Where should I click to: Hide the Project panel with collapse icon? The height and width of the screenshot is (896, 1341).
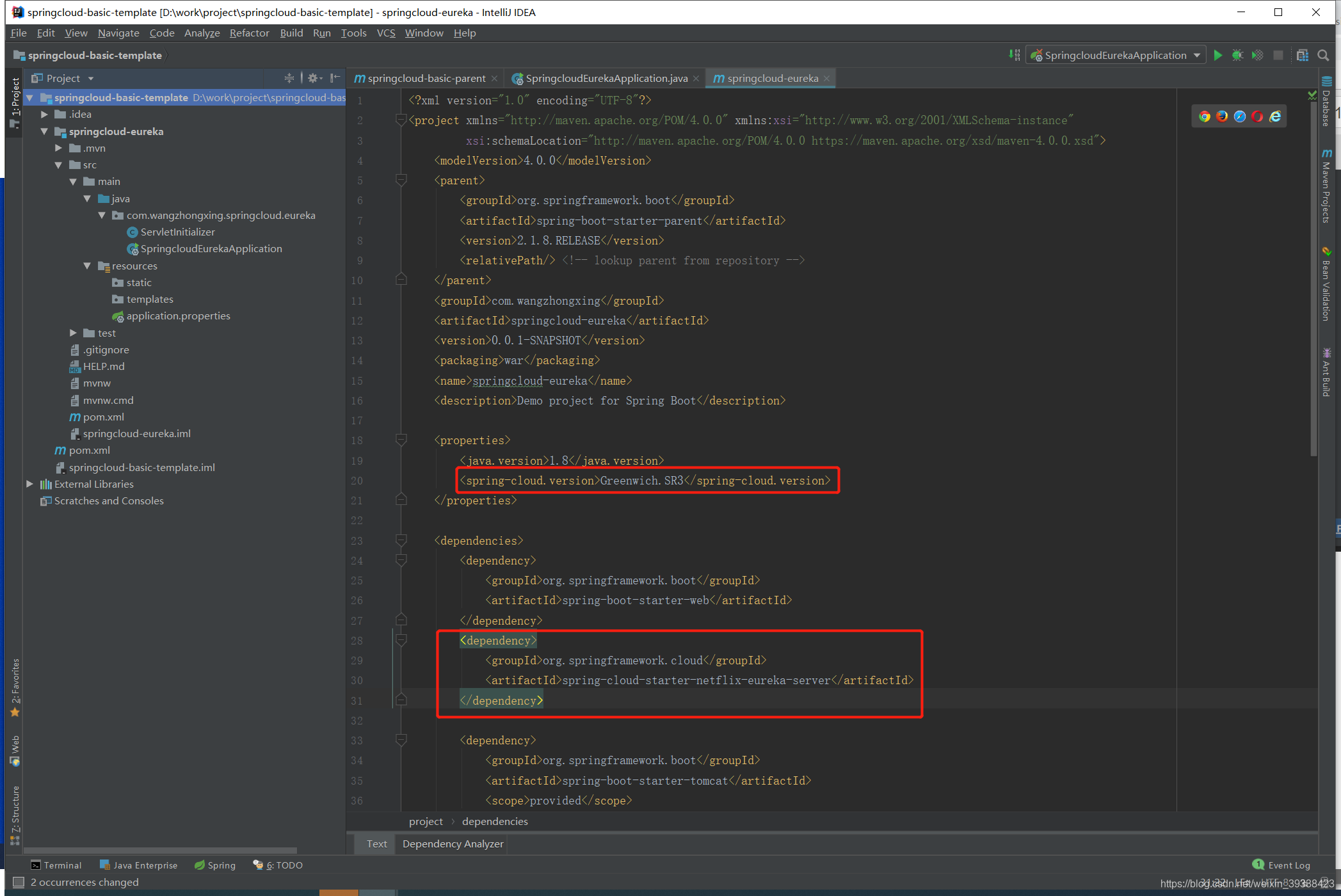(335, 78)
